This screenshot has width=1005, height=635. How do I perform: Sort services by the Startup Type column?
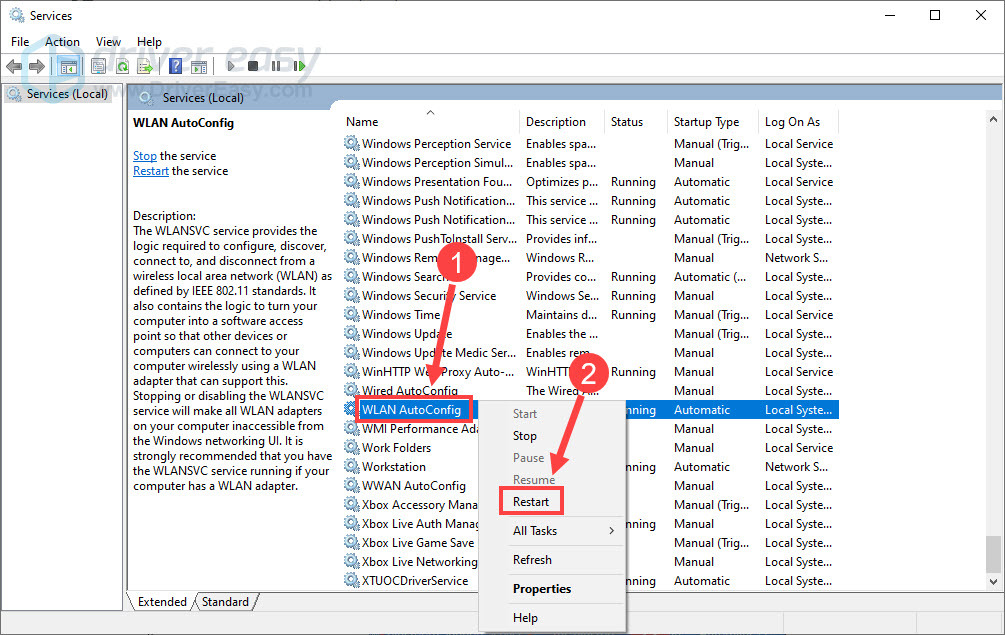709,121
